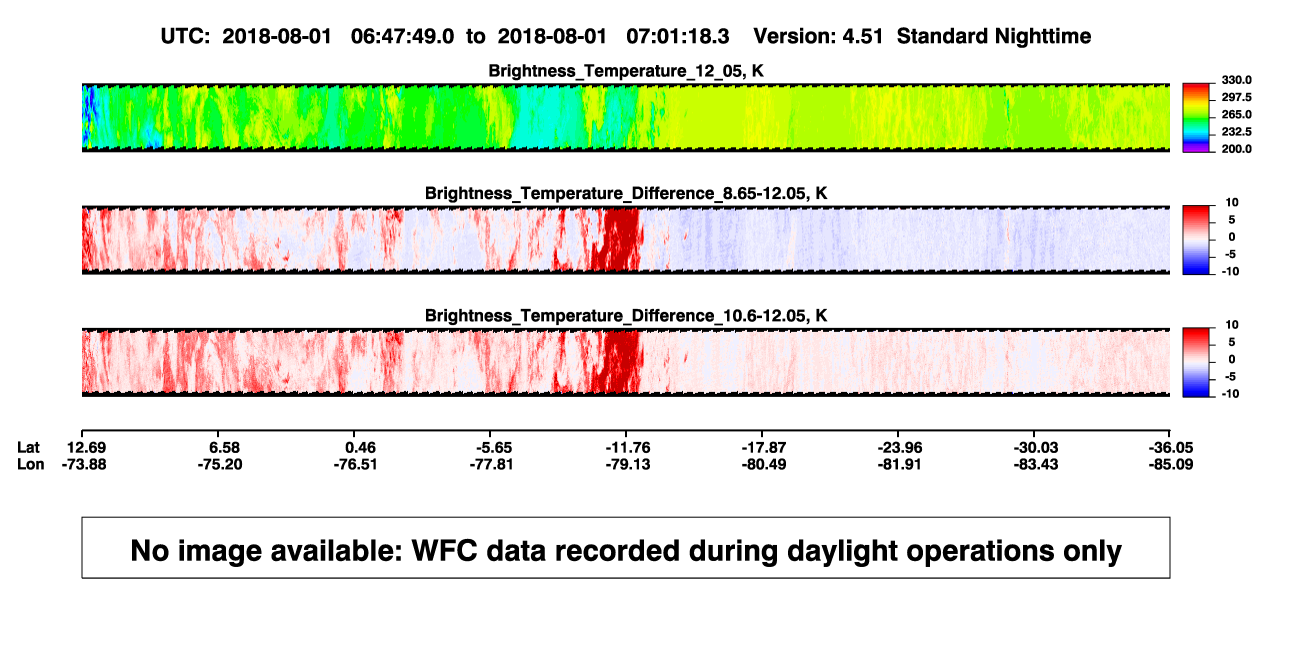The image size is (1300, 667).
Task: Click the 297.5 color scale label
Action: click(x=1237, y=97)
